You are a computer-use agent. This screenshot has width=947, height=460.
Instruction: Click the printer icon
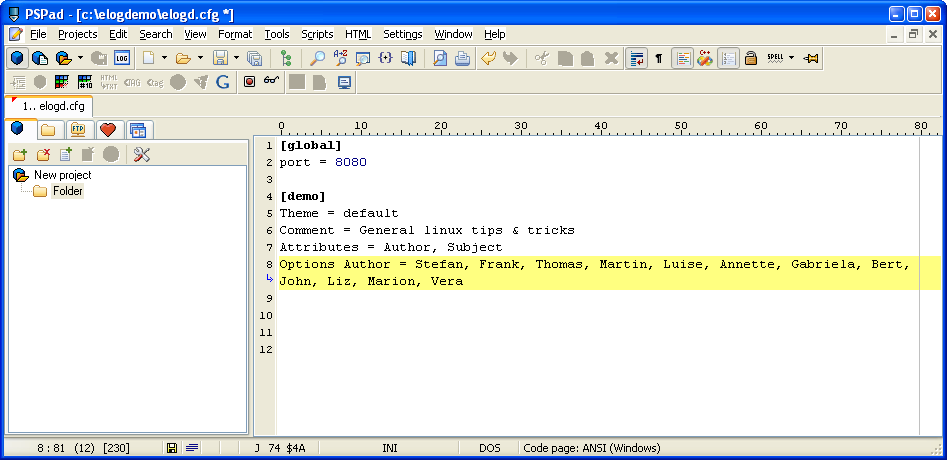(x=462, y=59)
